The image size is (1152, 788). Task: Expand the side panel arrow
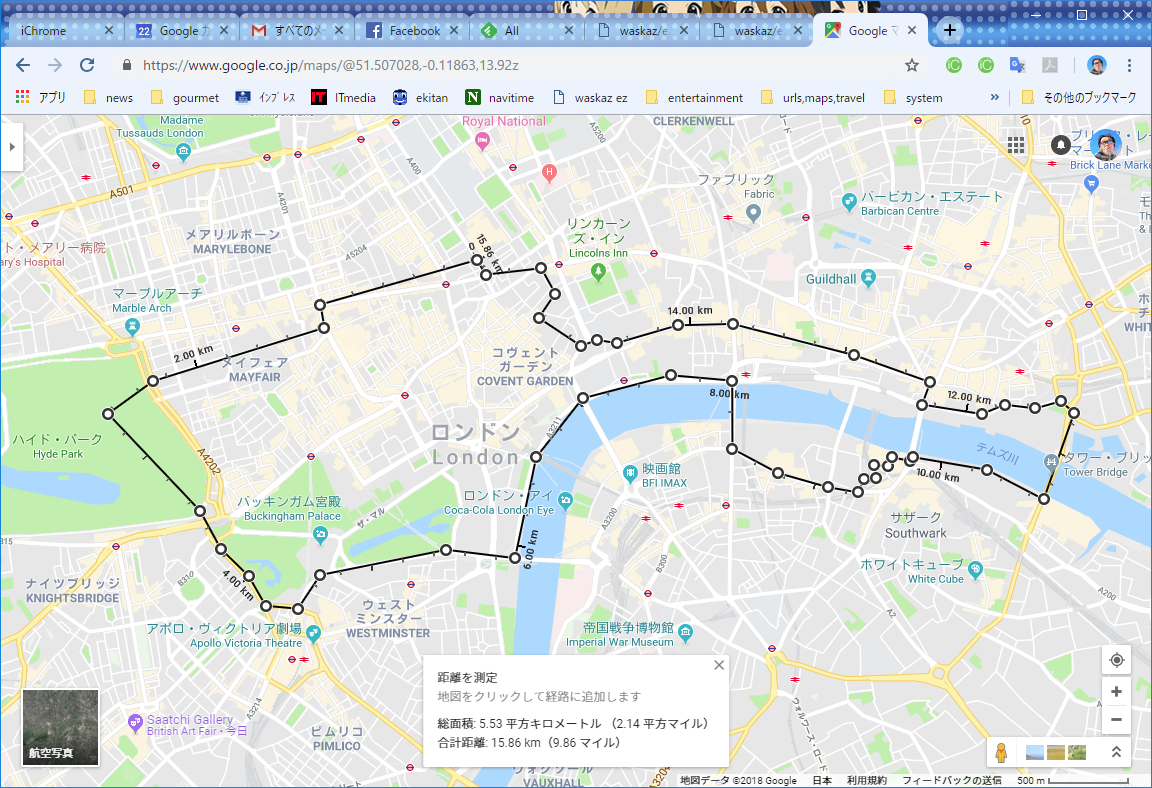(x=12, y=147)
